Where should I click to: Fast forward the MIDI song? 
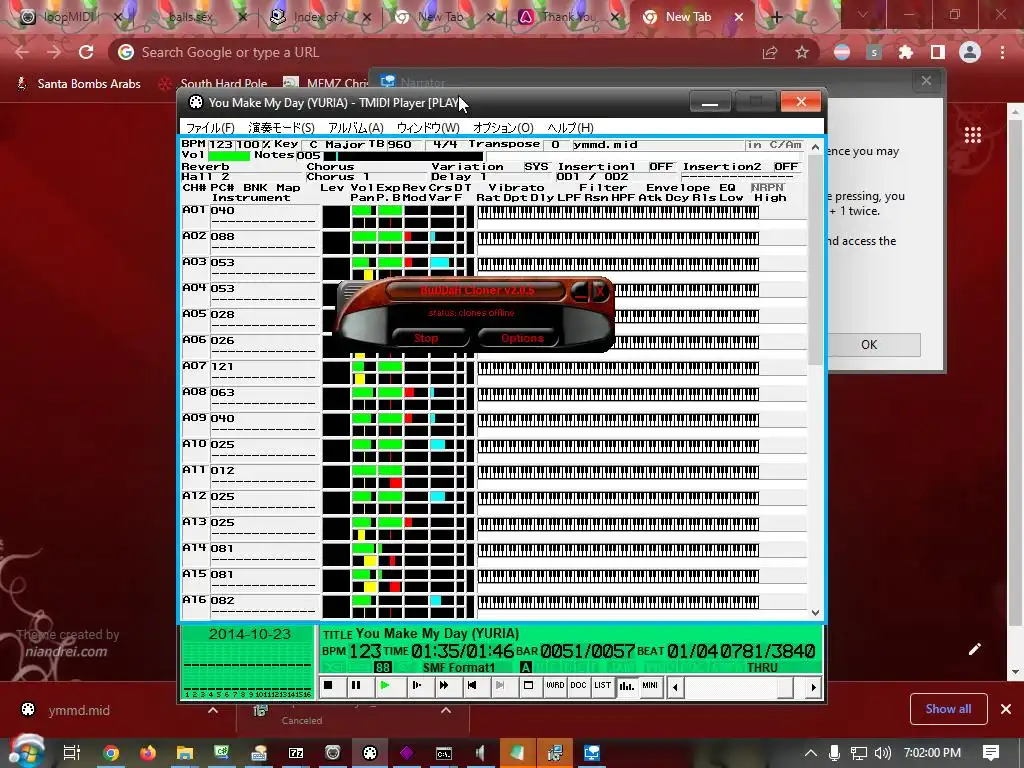[x=444, y=686]
